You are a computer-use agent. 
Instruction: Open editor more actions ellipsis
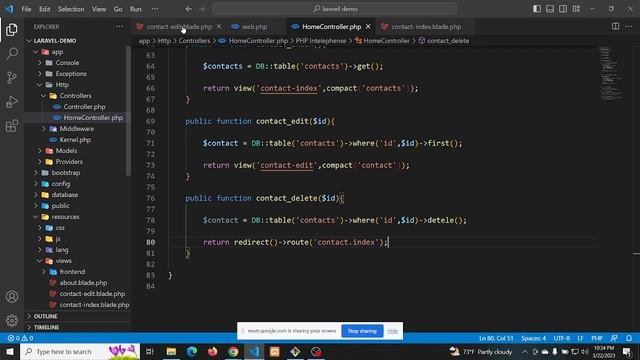(x=629, y=27)
